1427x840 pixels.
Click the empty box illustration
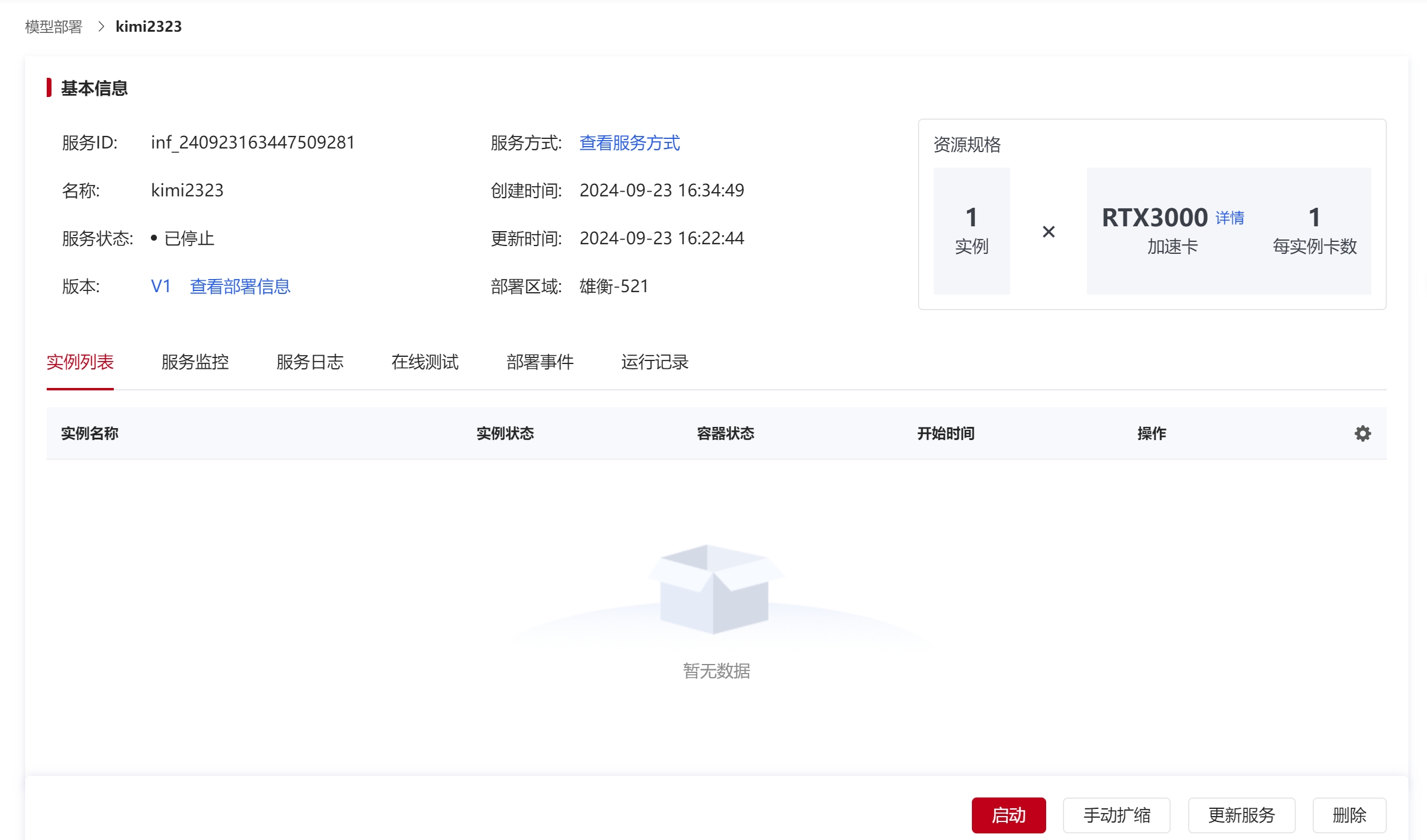(x=715, y=589)
